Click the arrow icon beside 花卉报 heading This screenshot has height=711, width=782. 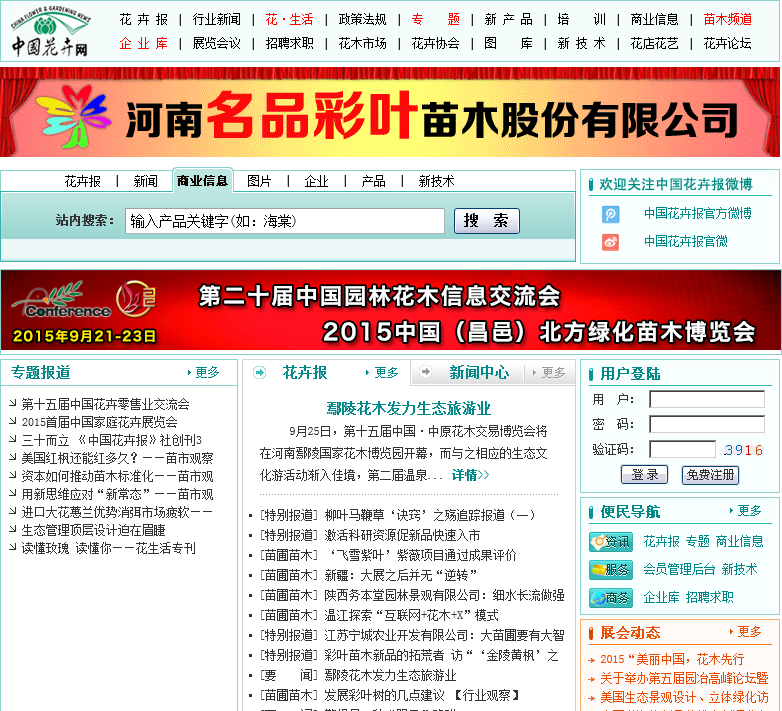260,372
